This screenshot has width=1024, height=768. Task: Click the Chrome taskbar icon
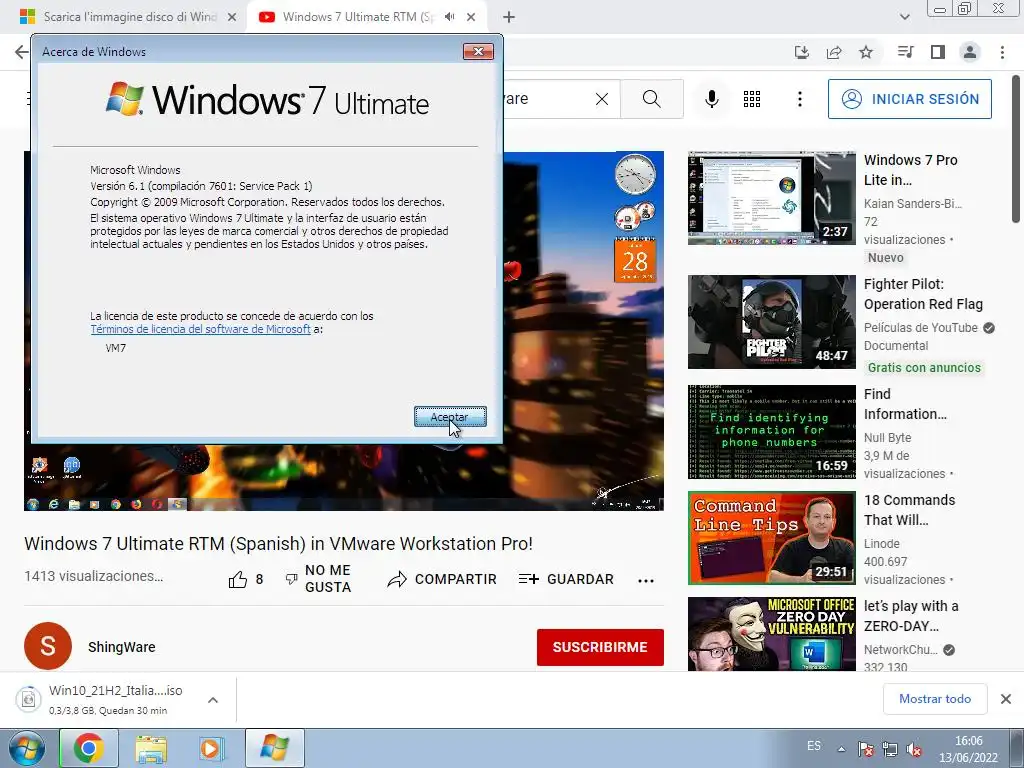click(x=89, y=748)
